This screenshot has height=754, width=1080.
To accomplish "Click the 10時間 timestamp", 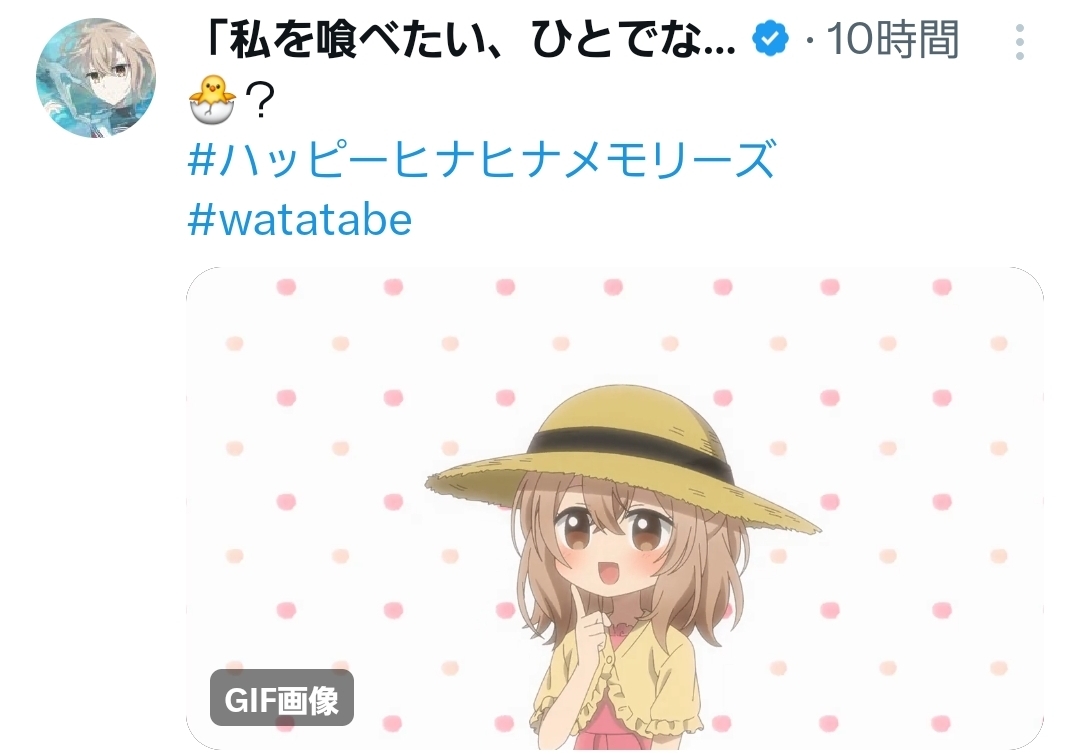I will [892, 39].
